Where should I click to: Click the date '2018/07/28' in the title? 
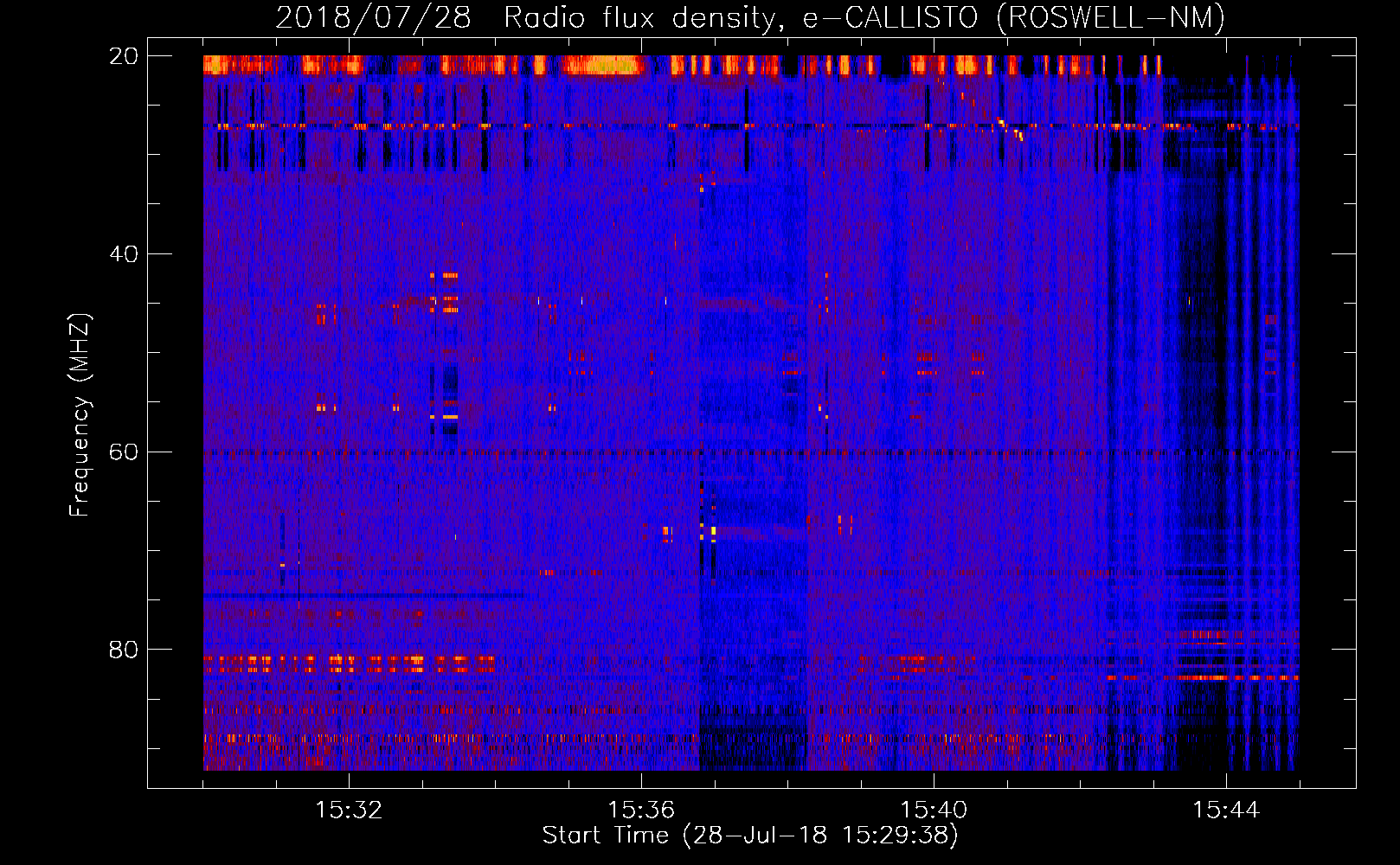pyautogui.click(x=373, y=17)
